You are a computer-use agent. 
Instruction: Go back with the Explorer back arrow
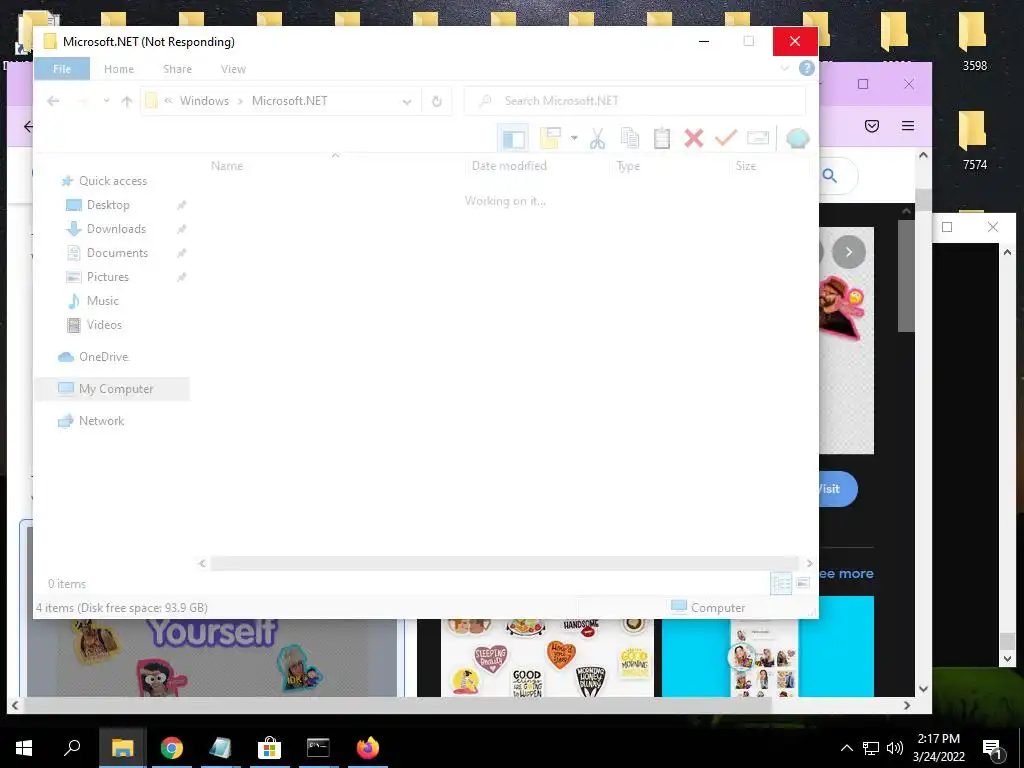pyautogui.click(x=54, y=101)
